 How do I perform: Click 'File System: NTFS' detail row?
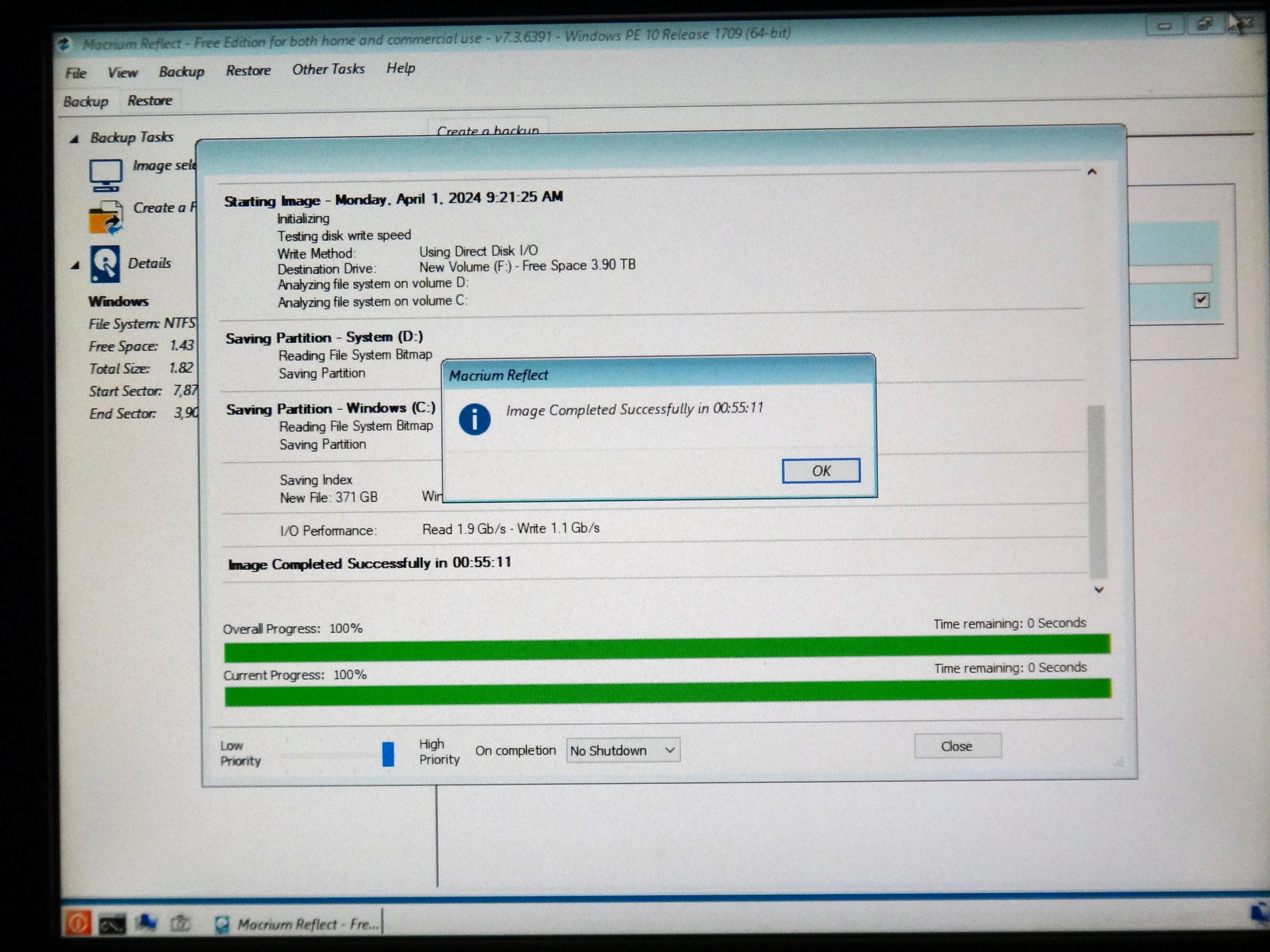pyautogui.click(x=142, y=324)
